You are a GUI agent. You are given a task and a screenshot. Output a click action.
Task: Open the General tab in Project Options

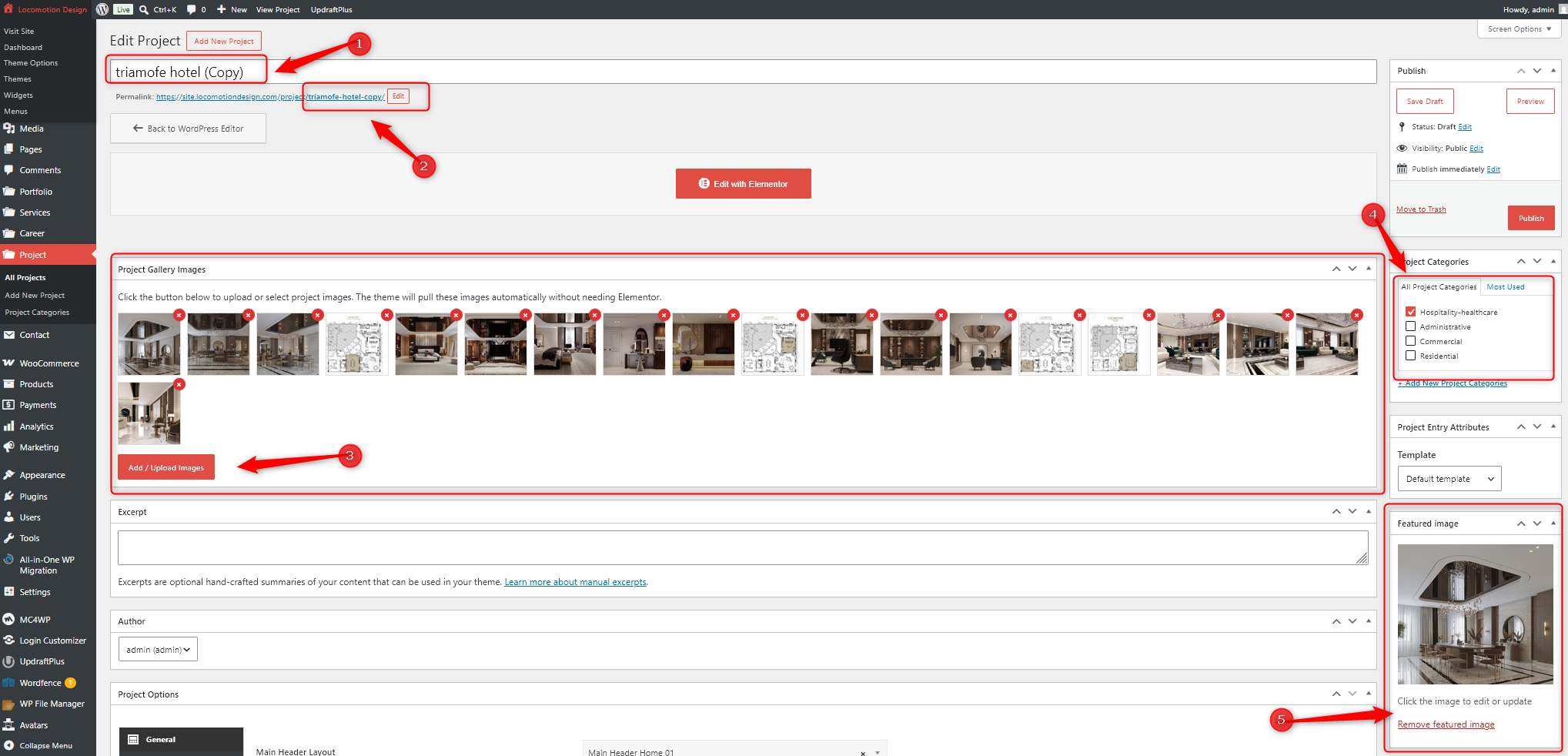(x=181, y=740)
